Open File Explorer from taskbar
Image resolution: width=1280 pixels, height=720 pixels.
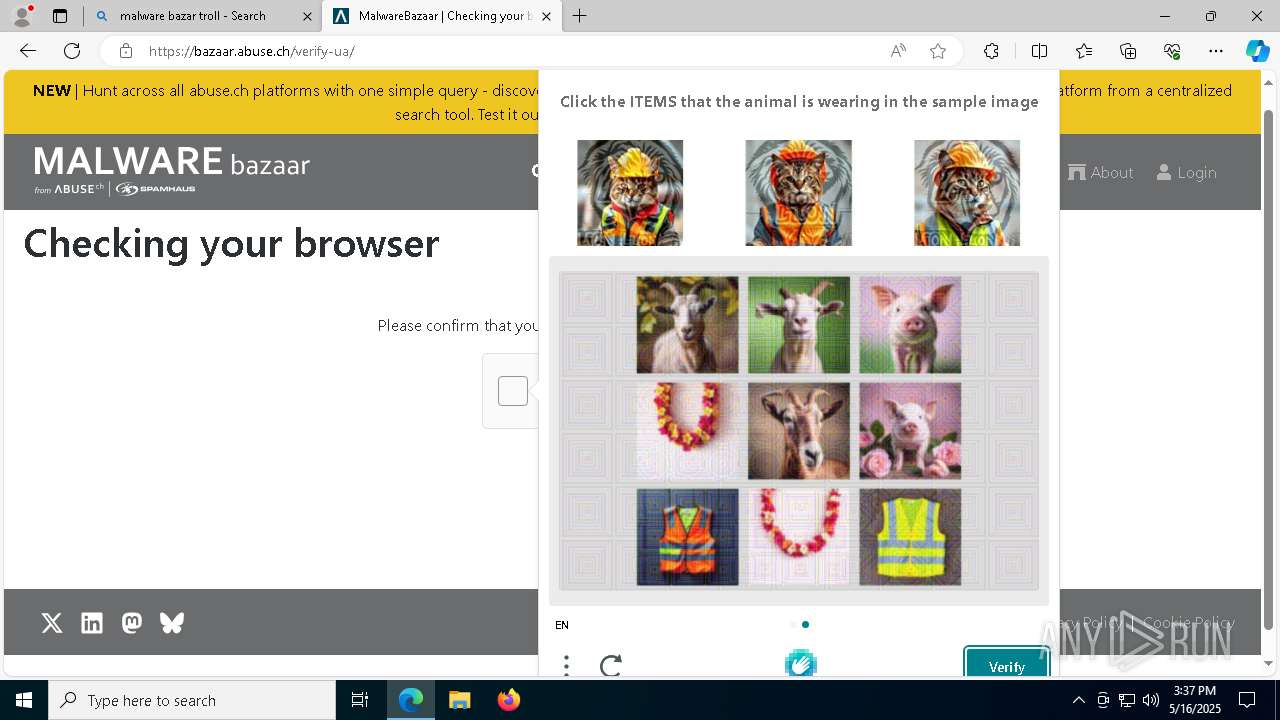(x=459, y=700)
